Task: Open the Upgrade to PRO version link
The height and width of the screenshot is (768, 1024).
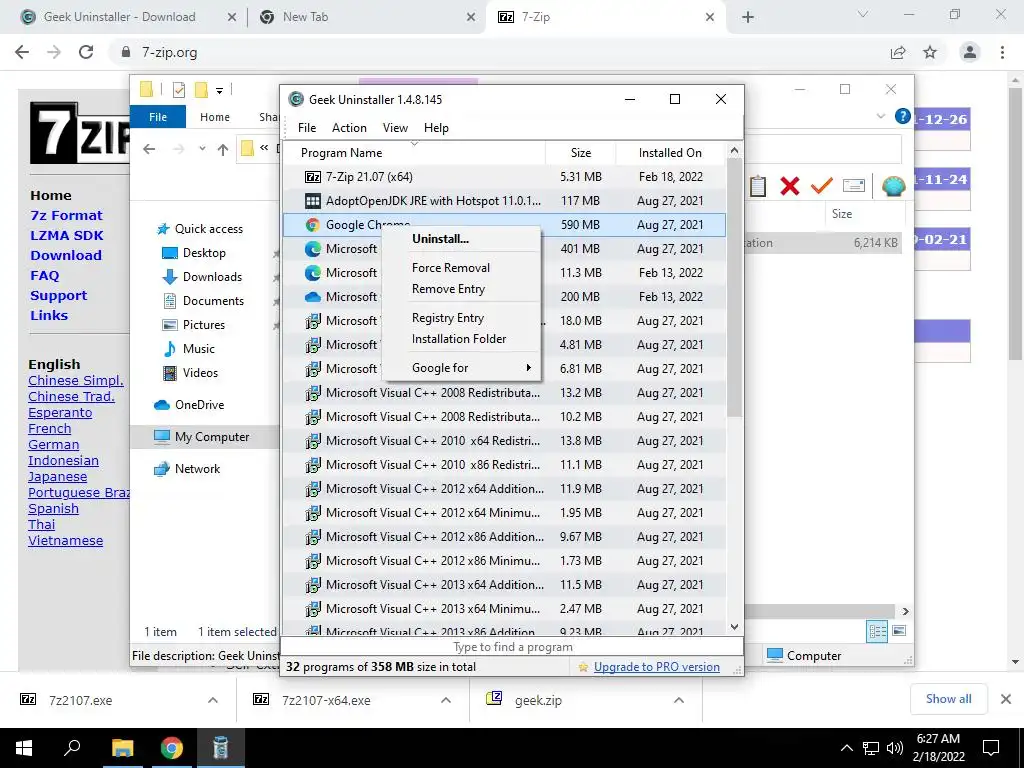Action: 656,667
